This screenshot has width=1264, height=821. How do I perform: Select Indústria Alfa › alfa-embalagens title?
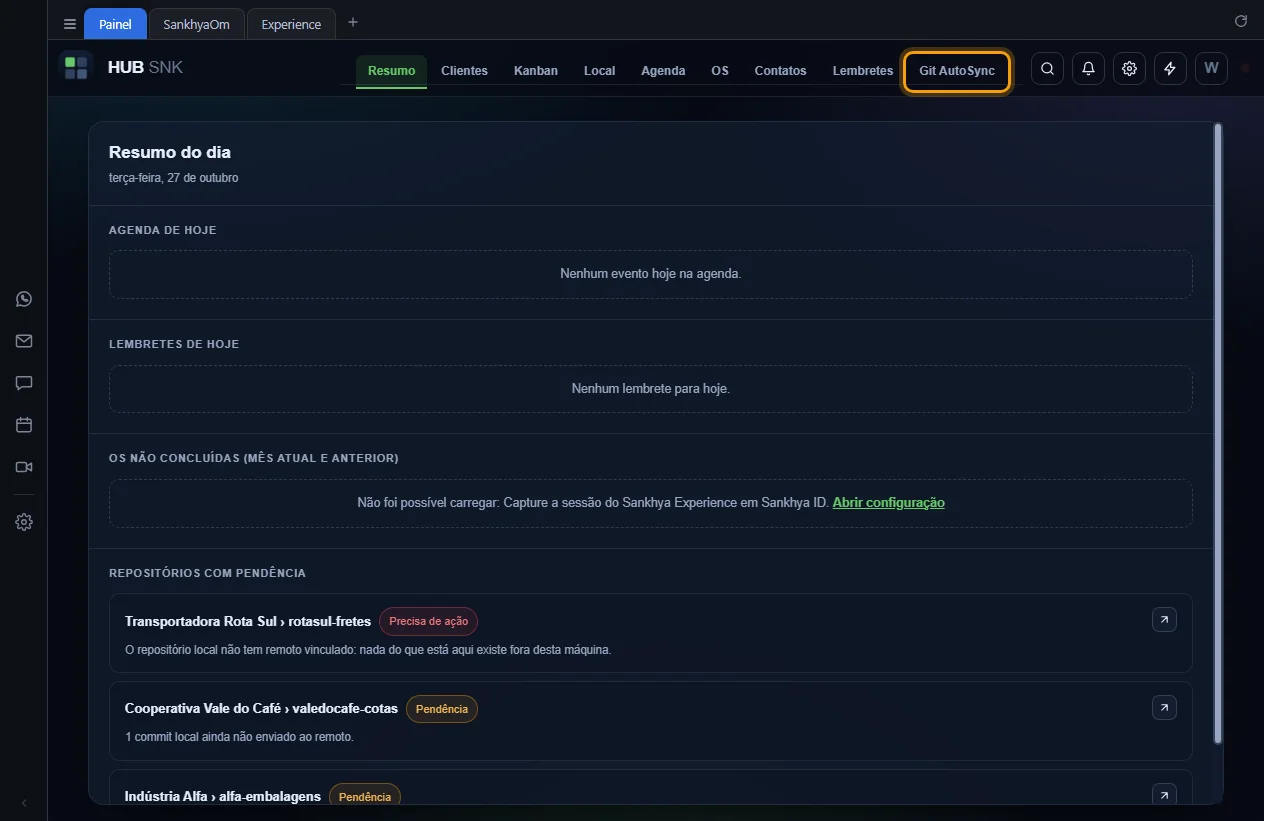pos(223,796)
